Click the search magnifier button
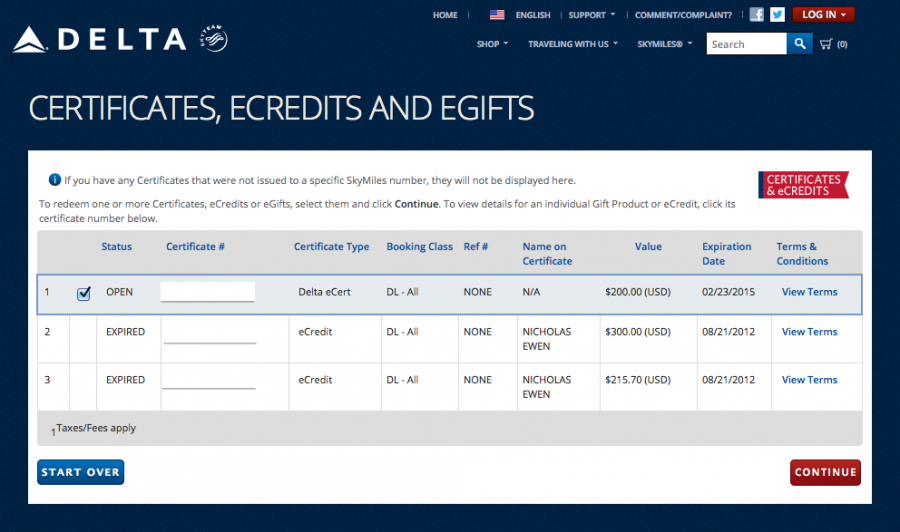900x532 pixels. coord(800,44)
